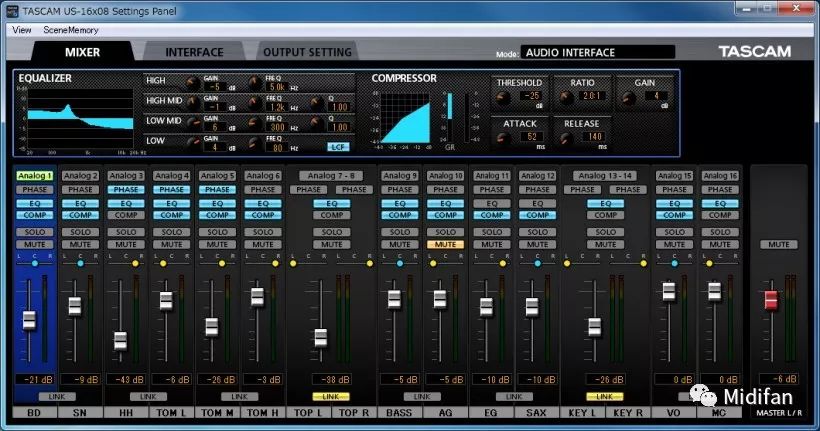Click the threshold -25 value field
Screen dimensions: 820x431
tap(532, 96)
